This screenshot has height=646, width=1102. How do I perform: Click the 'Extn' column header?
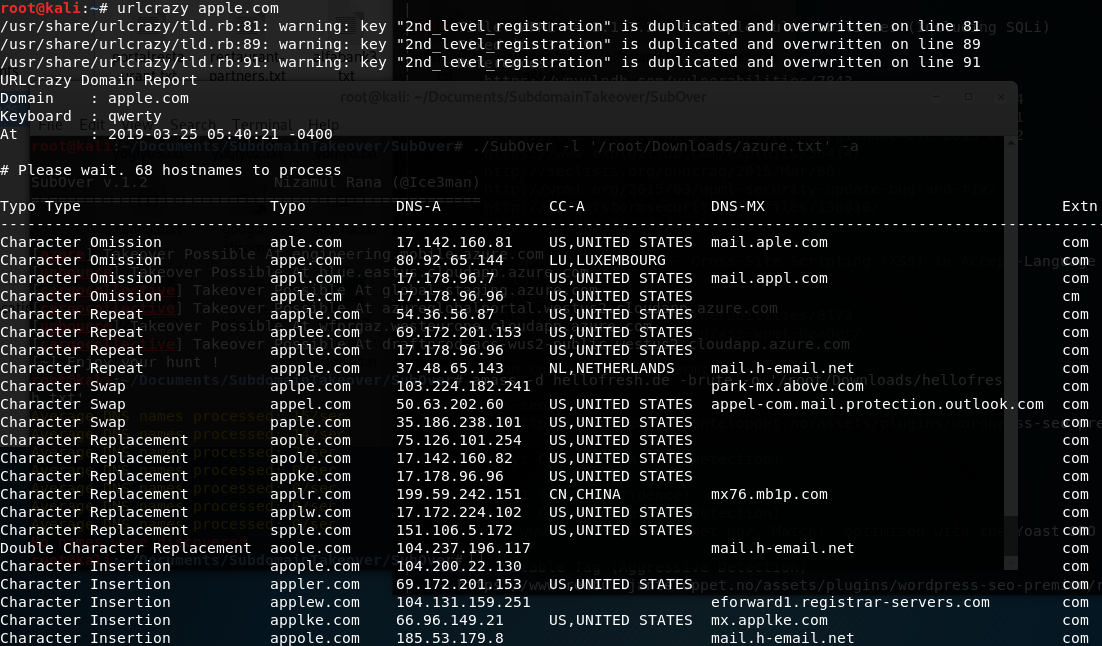tap(1080, 206)
